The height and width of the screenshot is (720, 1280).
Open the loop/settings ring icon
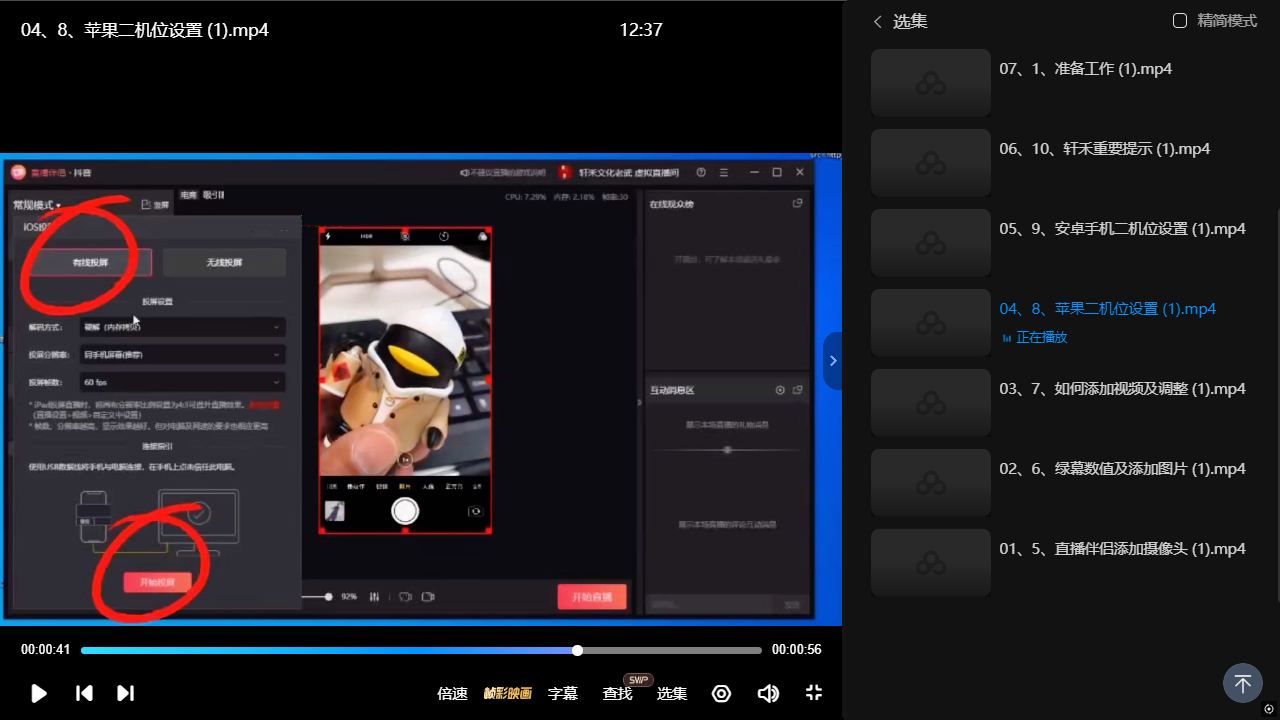coord(721,693)
